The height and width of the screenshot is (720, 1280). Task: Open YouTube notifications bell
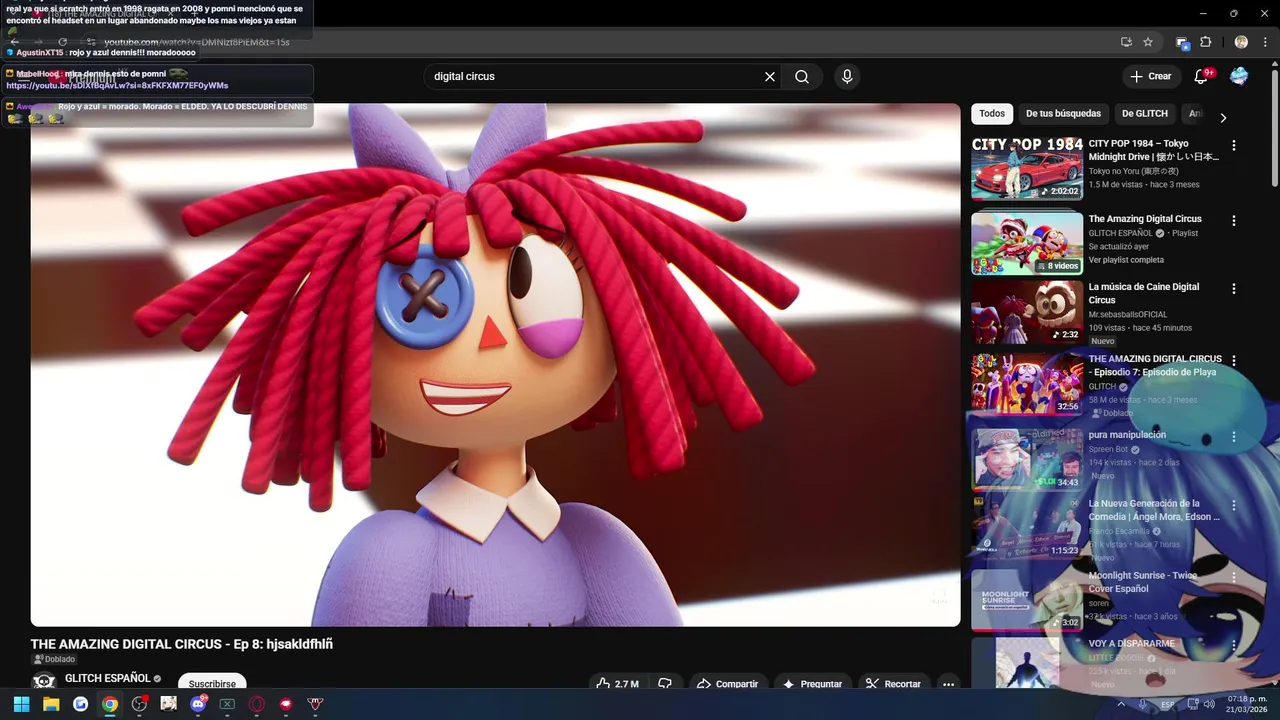1201,77
